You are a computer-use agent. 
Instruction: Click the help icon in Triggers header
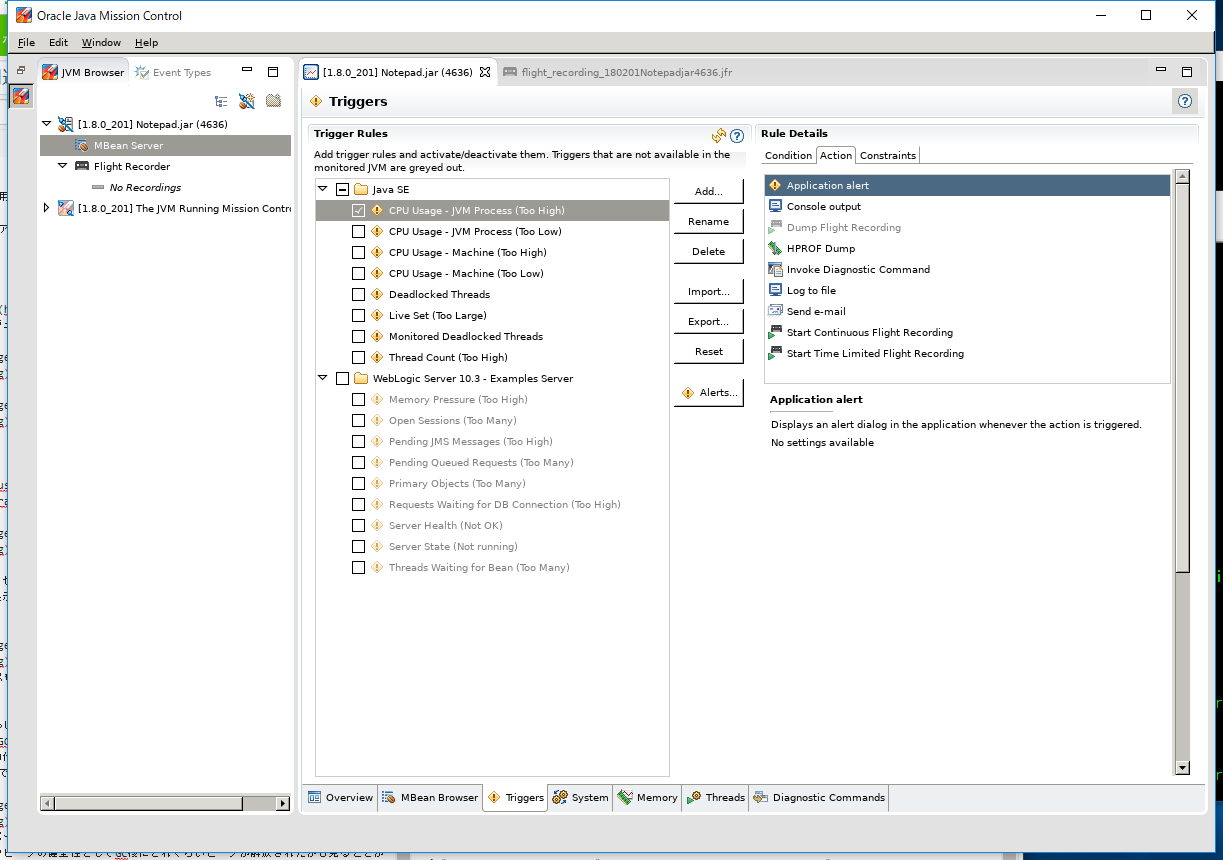pos(1185,101)
